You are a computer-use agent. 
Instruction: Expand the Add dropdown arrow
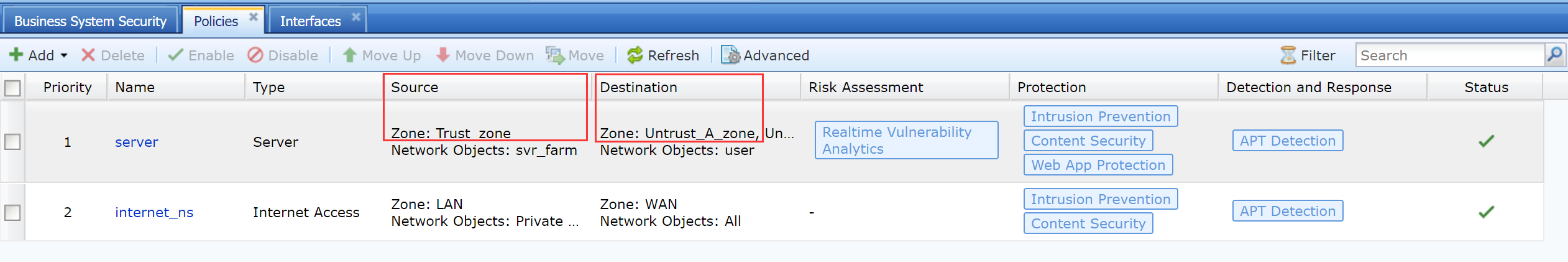pos(64,55)
